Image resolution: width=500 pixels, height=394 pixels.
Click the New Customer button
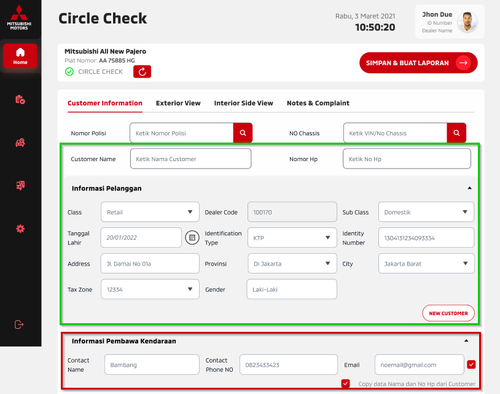coord(448,313)
